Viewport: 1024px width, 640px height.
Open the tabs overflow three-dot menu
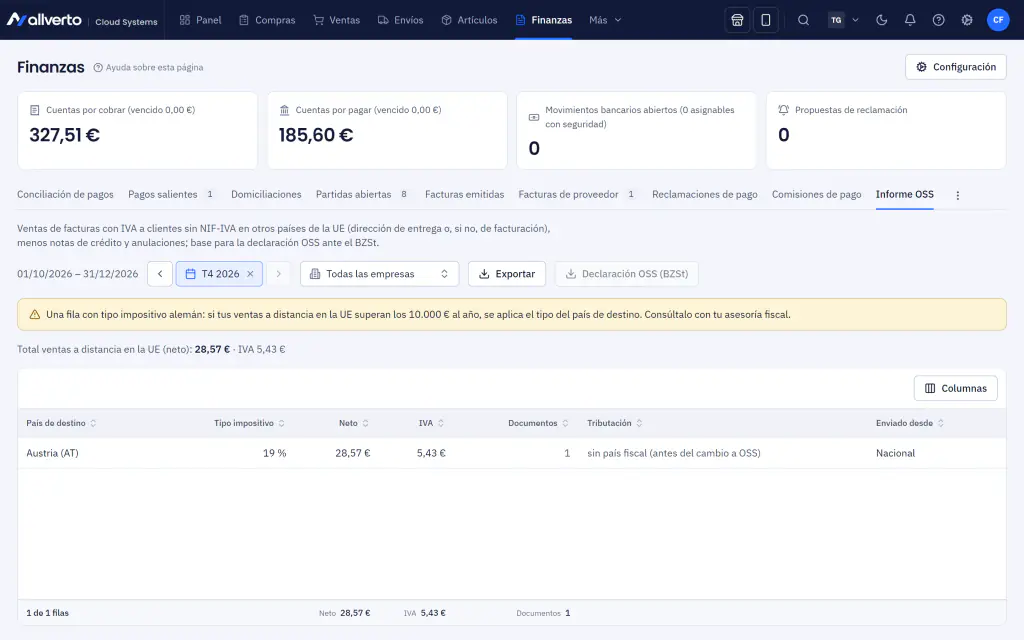[x=957, y=195]
